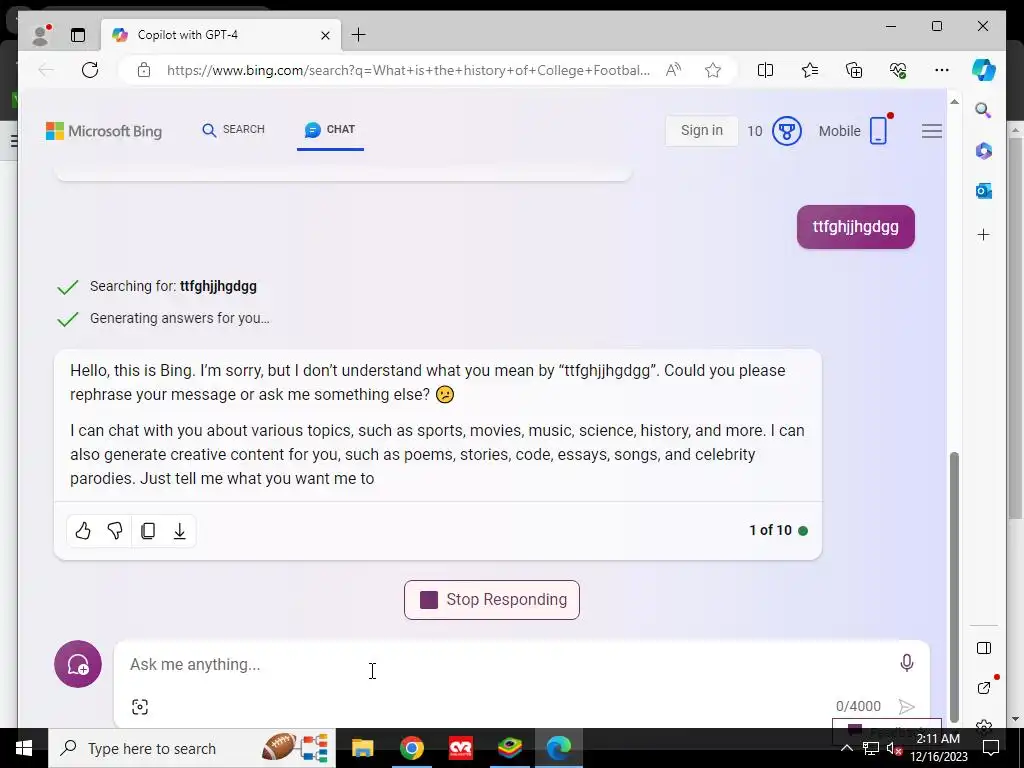1024x768 pixels.
Task: Click the Windows taskbar search box
Action: (x=191, y=748)
